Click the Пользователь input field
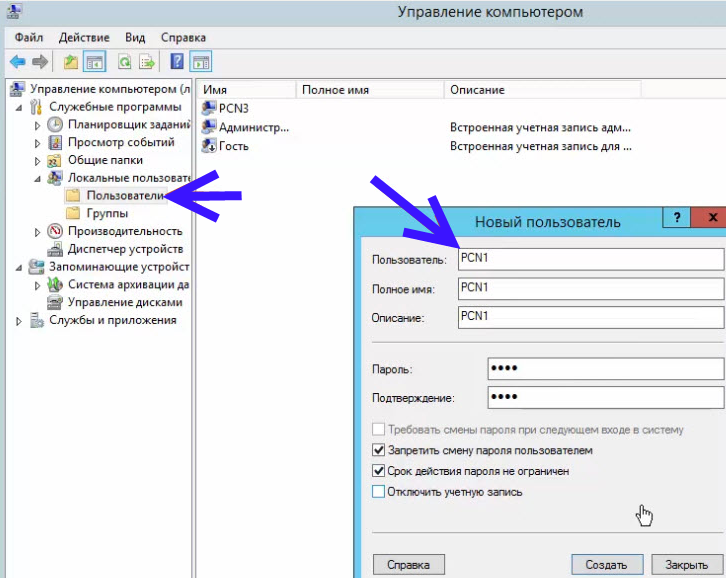 [591, 259]
